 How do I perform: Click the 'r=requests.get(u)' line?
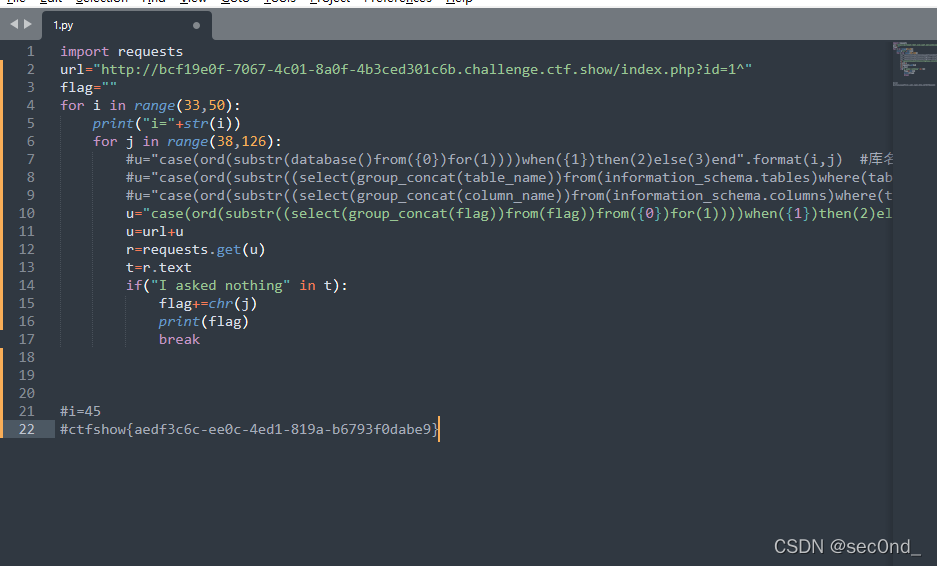pyautogui.click(x=195, y=249)
